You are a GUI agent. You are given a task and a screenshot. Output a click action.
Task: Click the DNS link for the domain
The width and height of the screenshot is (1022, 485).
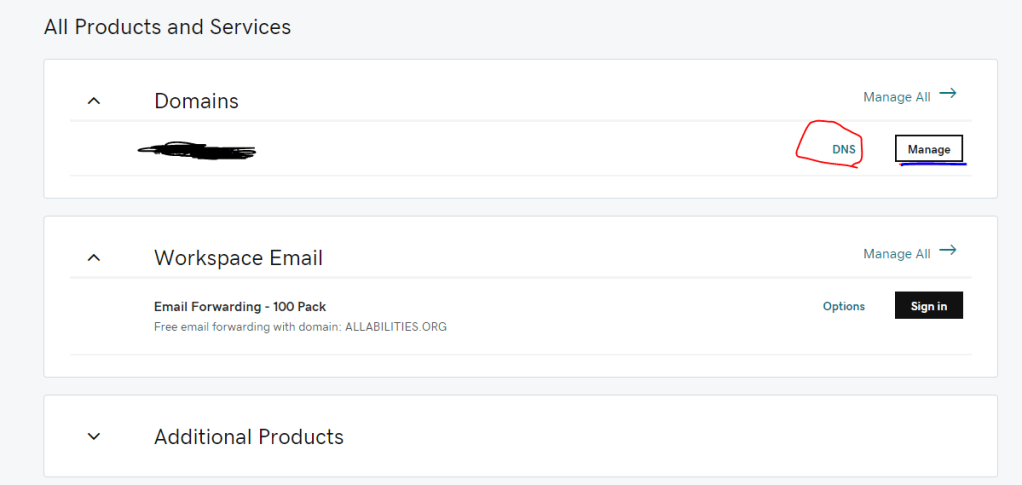844,149
